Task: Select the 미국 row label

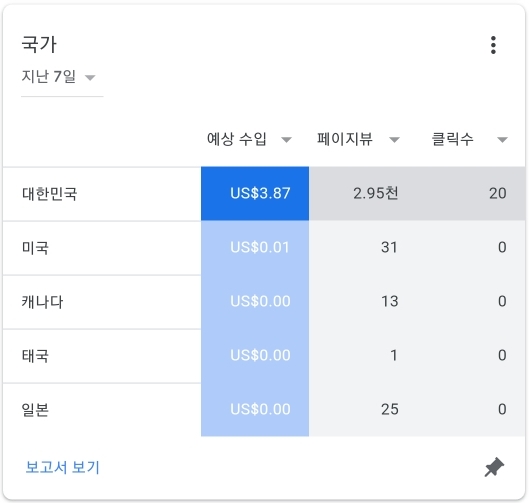Action: (35, 248)
